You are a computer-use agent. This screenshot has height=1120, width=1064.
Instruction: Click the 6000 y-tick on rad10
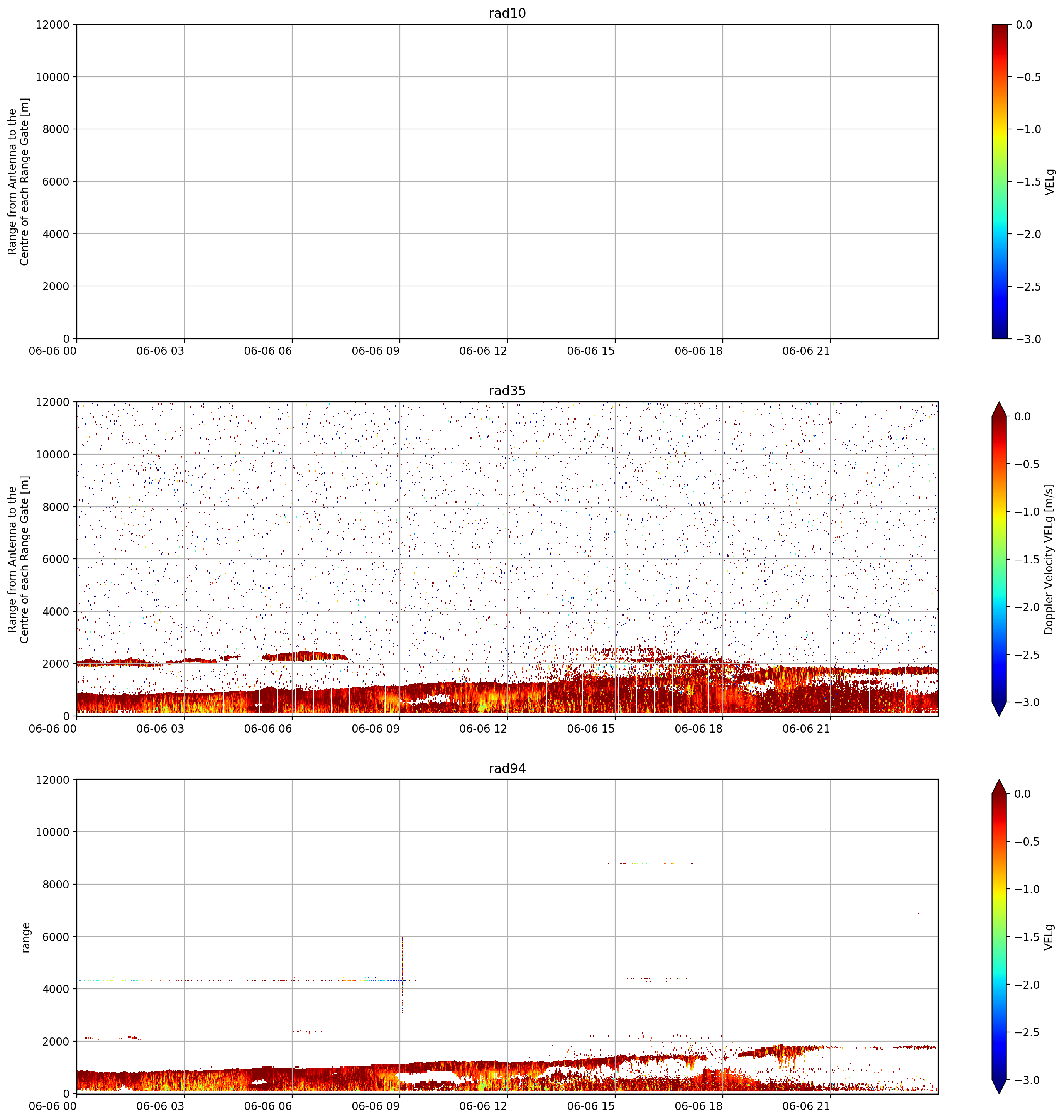point(56,181)
